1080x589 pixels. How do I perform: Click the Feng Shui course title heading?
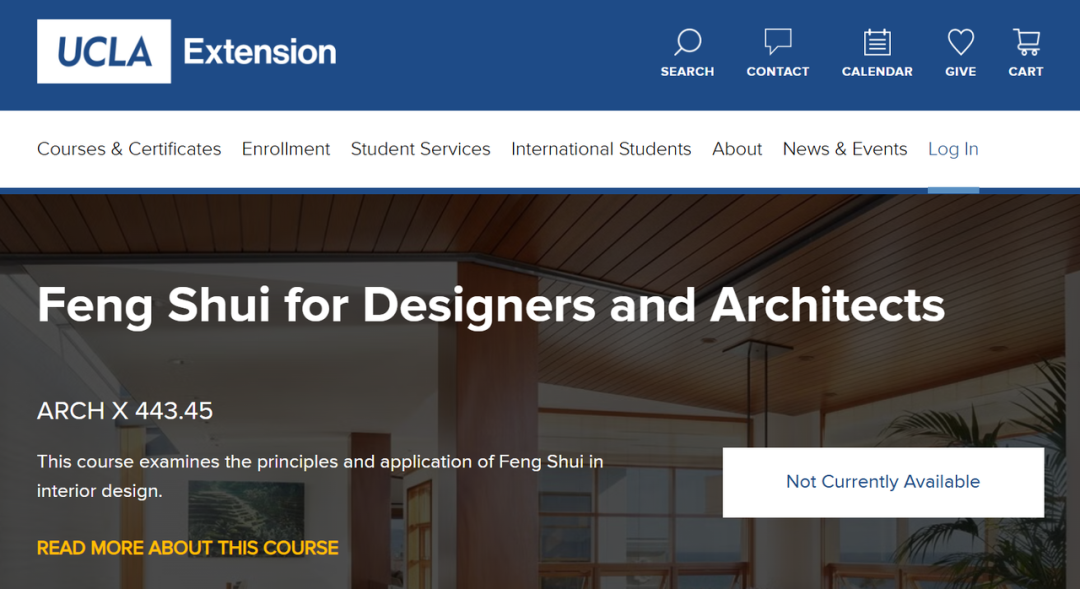(x=490, y=305)
